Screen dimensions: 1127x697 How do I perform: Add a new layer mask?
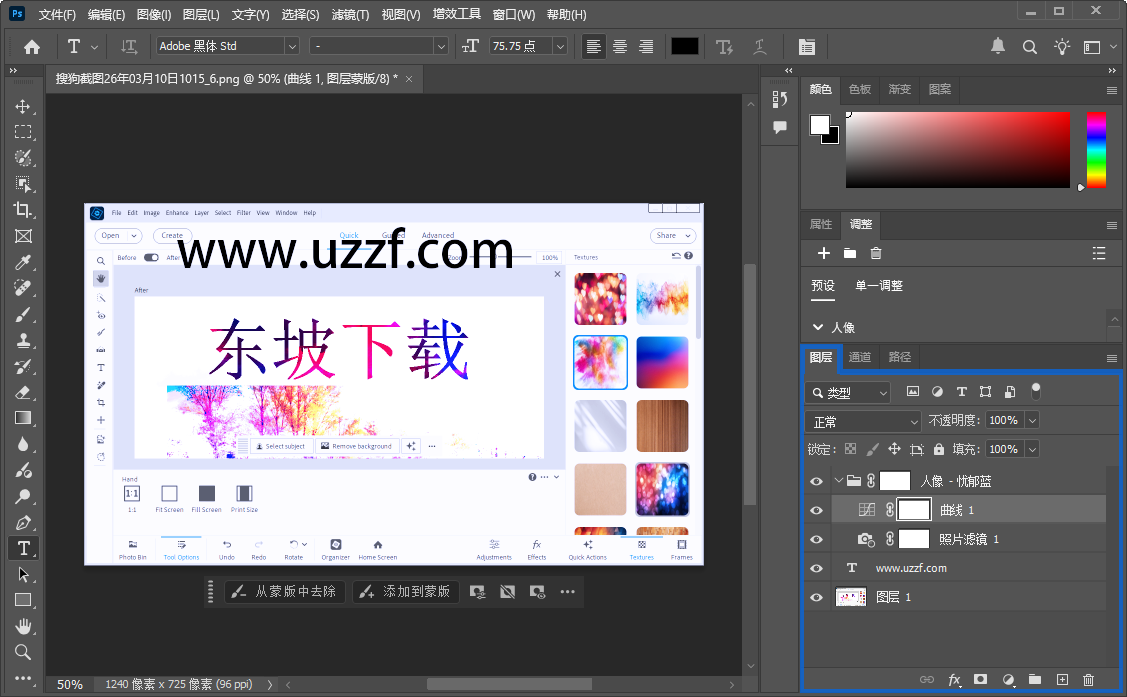point(982,680)
